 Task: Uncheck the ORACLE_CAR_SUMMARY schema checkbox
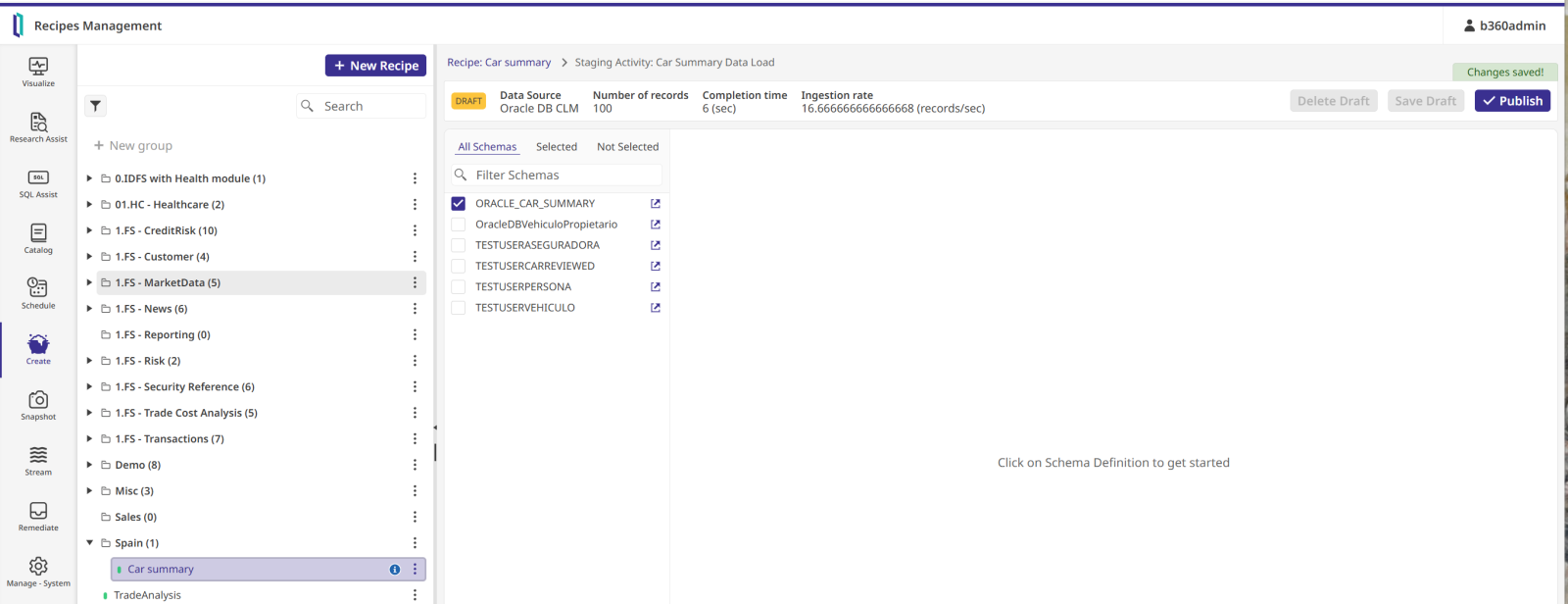pos(458,204)
